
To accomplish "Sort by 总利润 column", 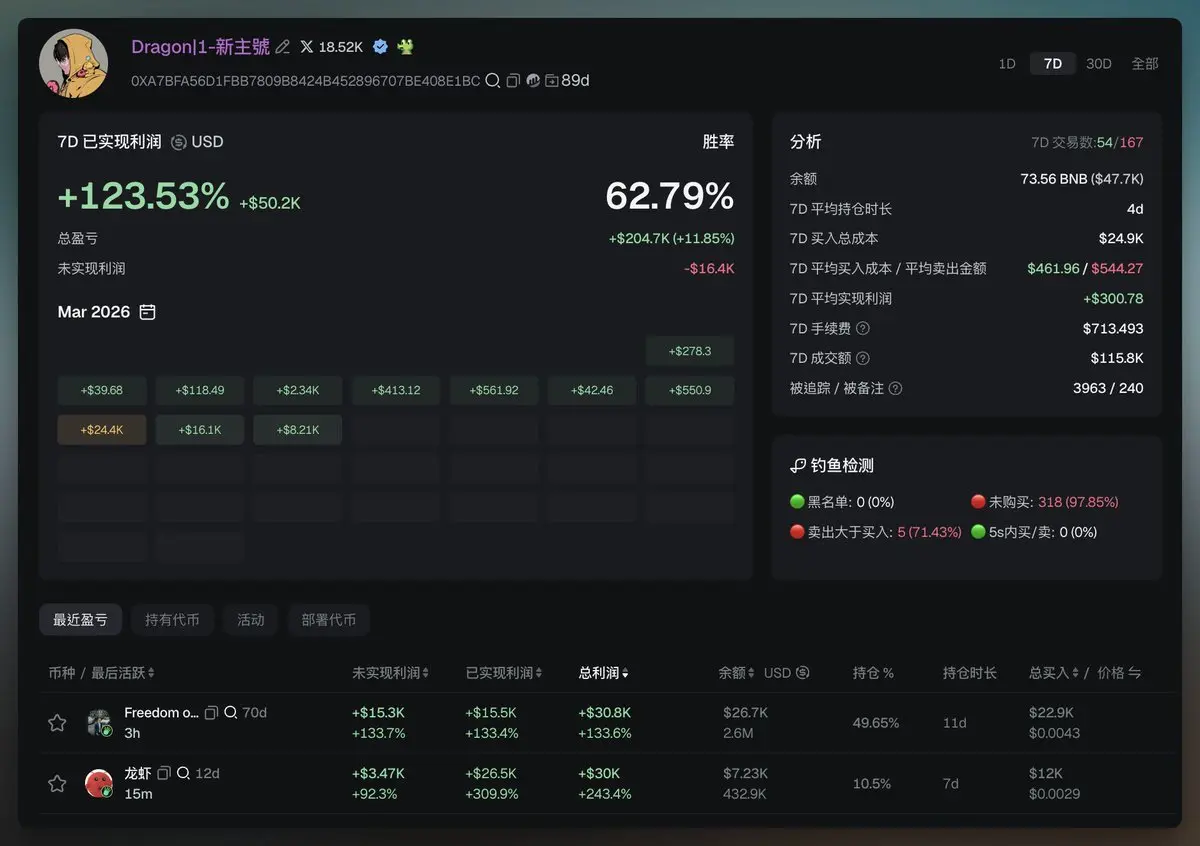I will point(604,673).
